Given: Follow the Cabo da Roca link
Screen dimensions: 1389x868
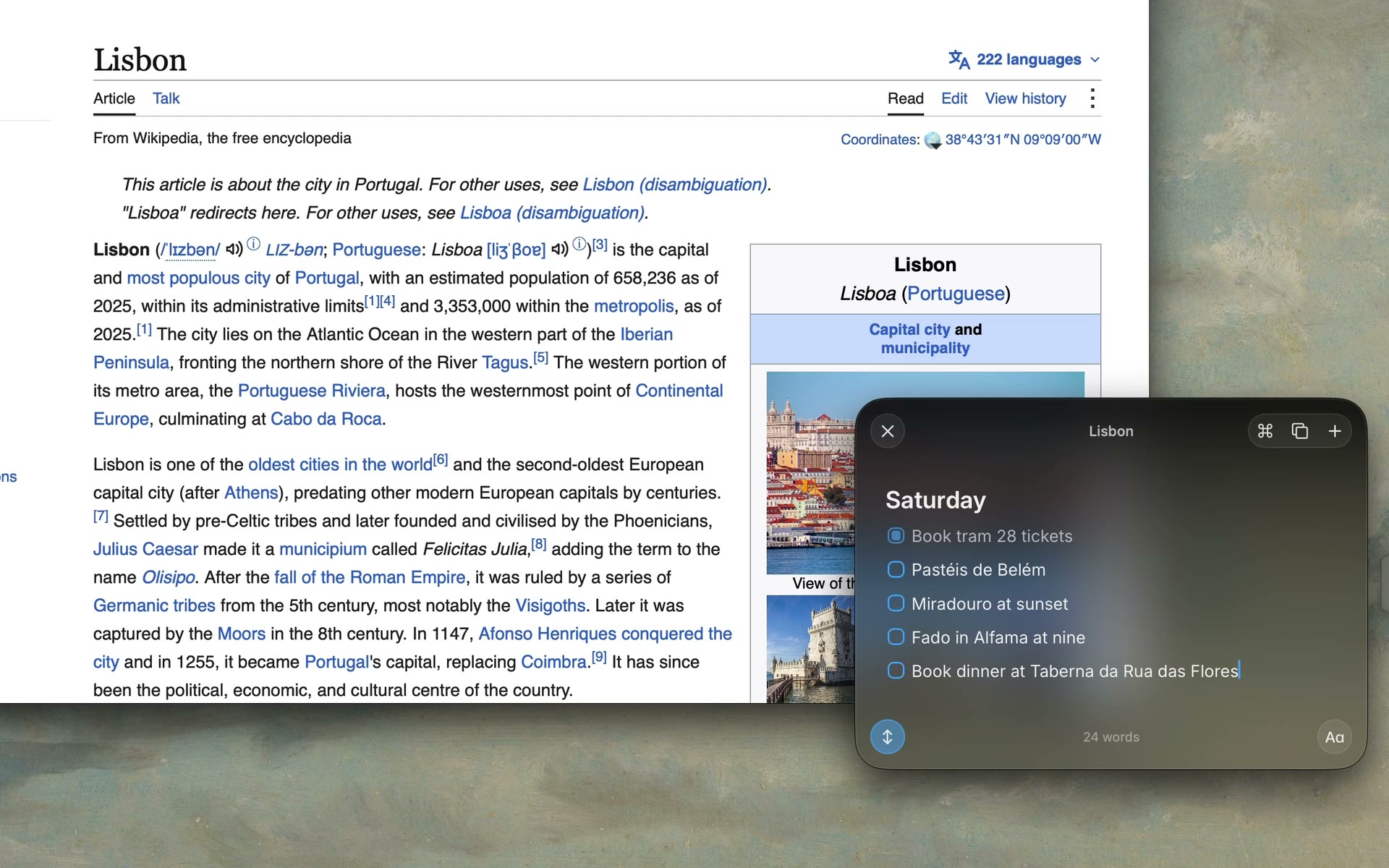Looking at the screenshot, I should 326,419.
